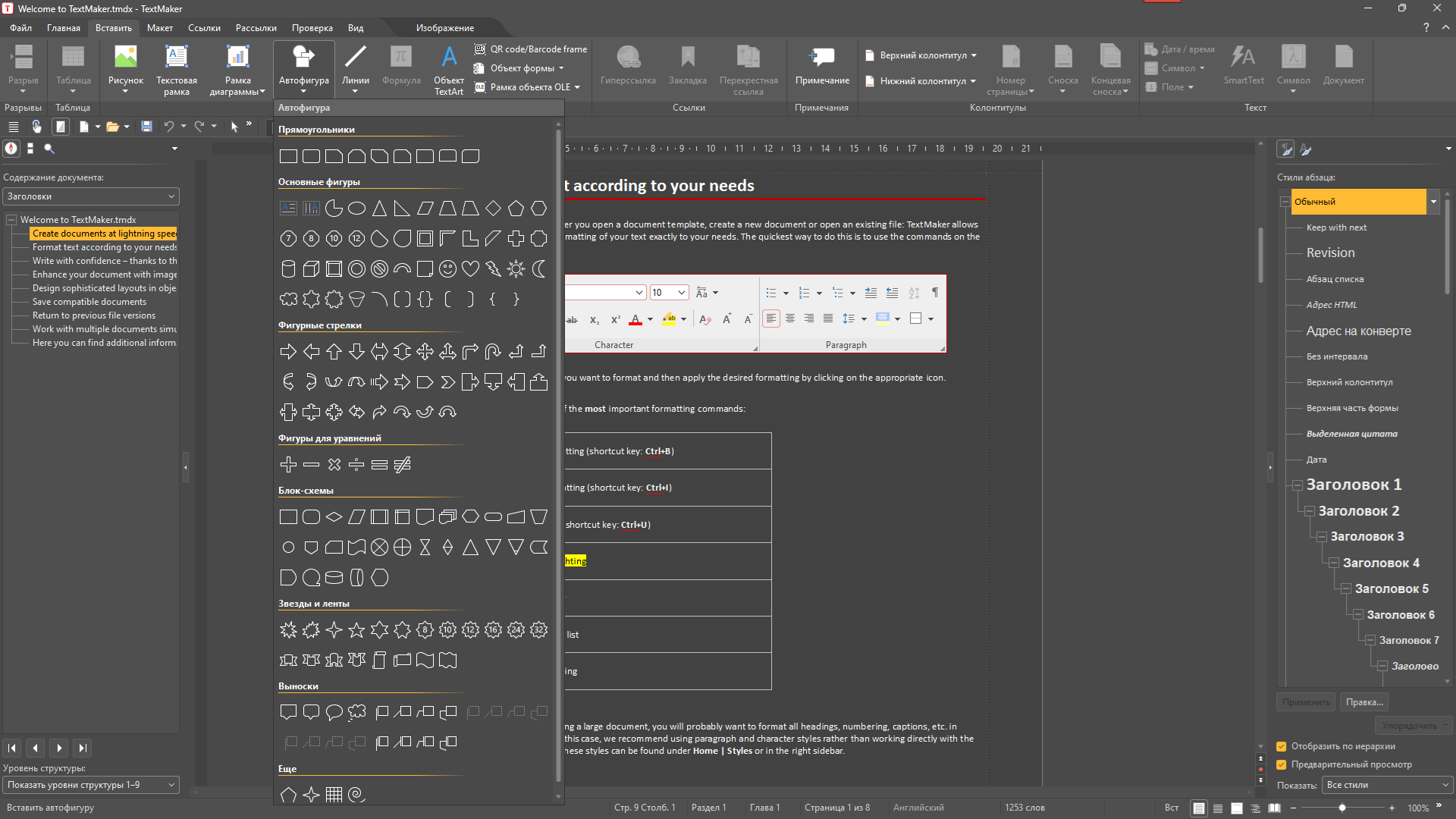1456x819 pixels.
Task: Insert a TextArt object
Action: [449, 68]
